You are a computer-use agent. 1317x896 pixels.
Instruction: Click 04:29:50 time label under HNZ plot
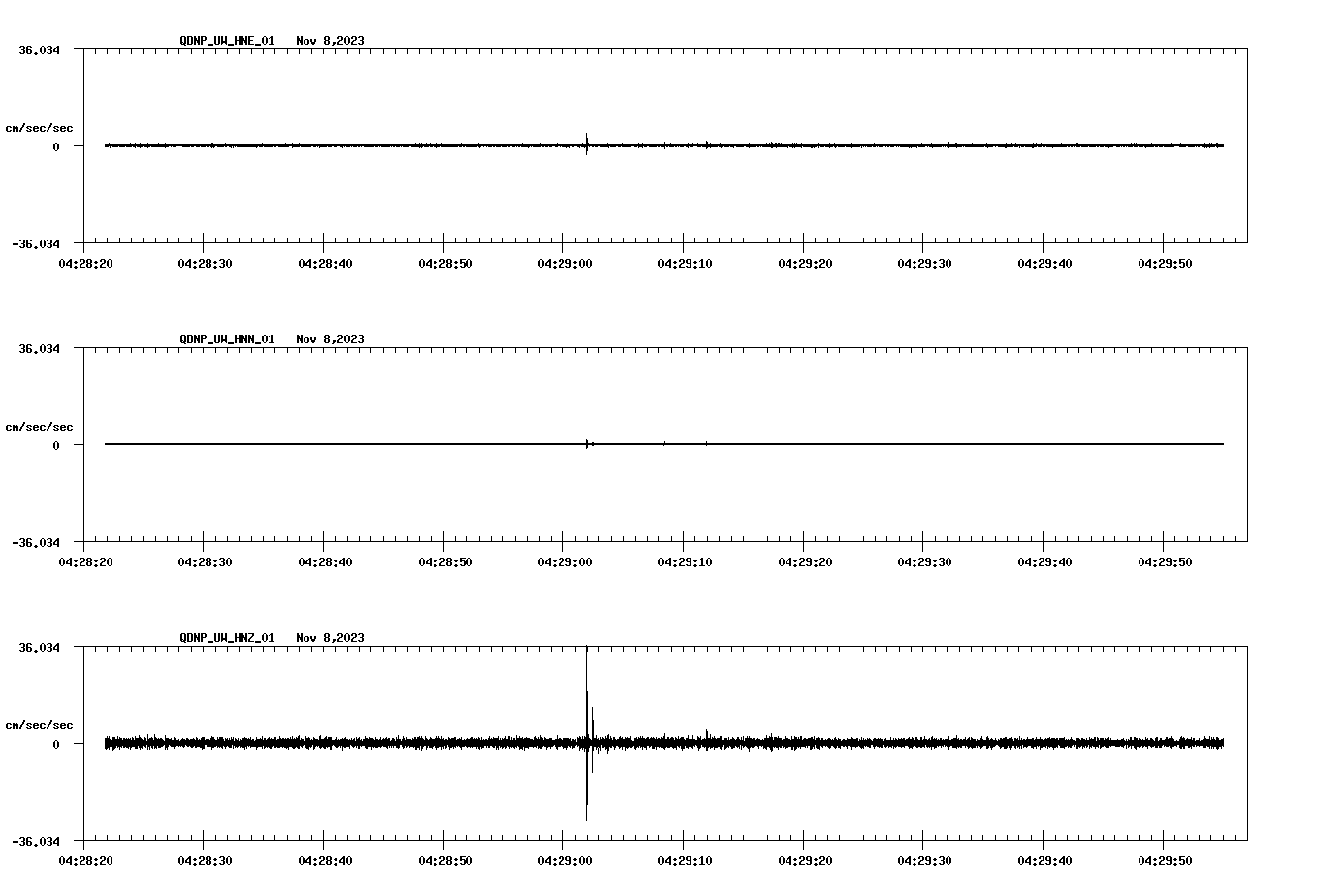click(x=1165, y=860)
